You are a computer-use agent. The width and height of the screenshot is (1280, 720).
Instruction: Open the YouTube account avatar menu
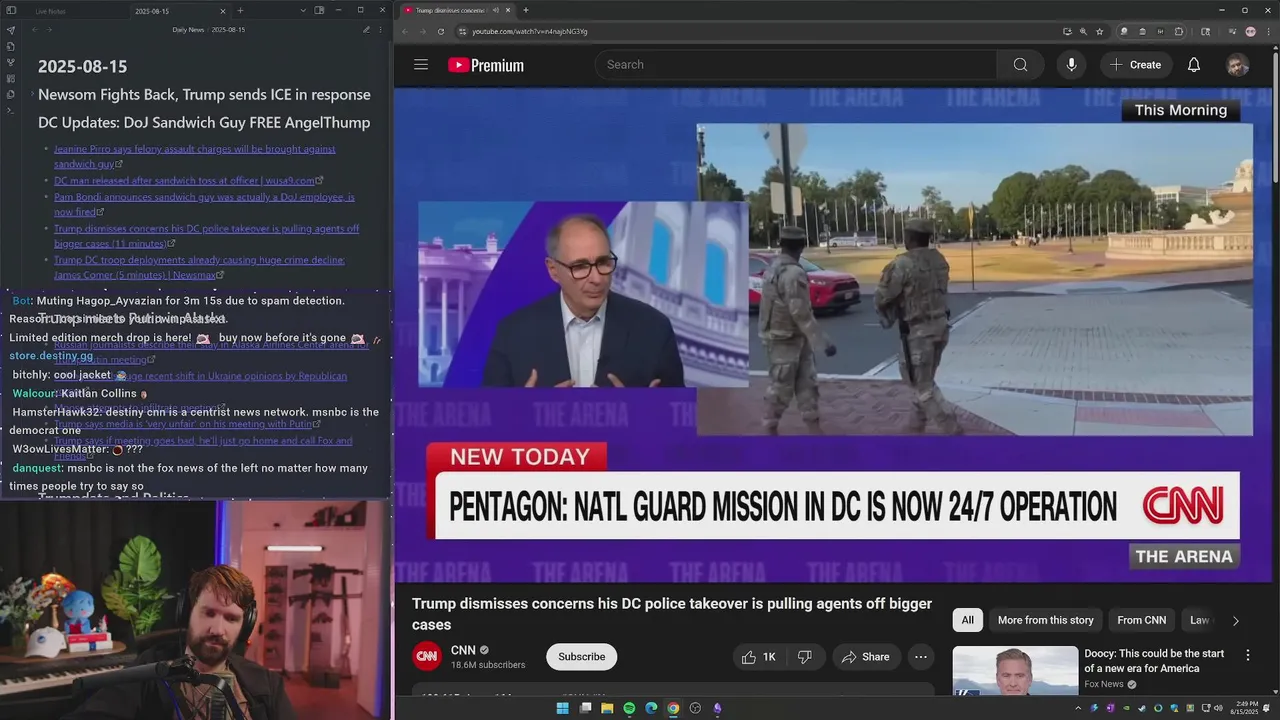coord(1237,65)
